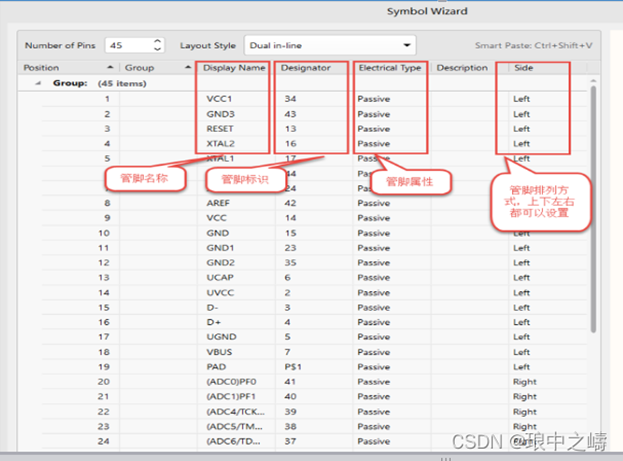The height and width of the screenshot is (461, 623).
Task: Select the VCC1 display name cell
Action: coord(220,100)
